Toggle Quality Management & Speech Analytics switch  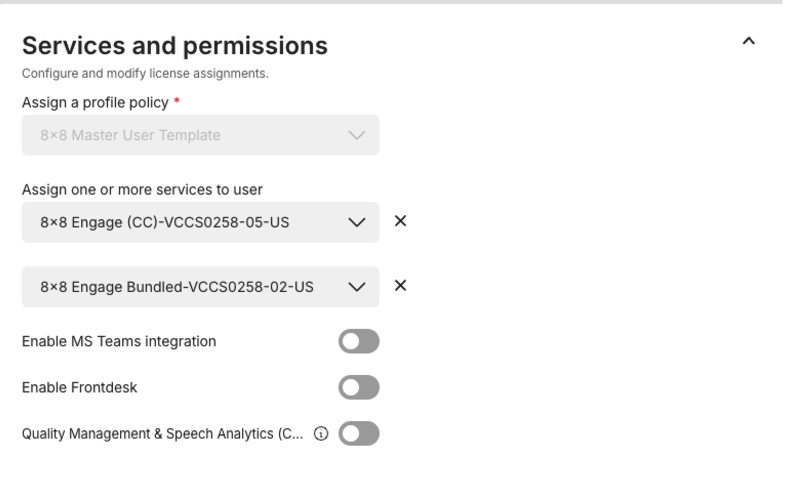coord(358,433)
